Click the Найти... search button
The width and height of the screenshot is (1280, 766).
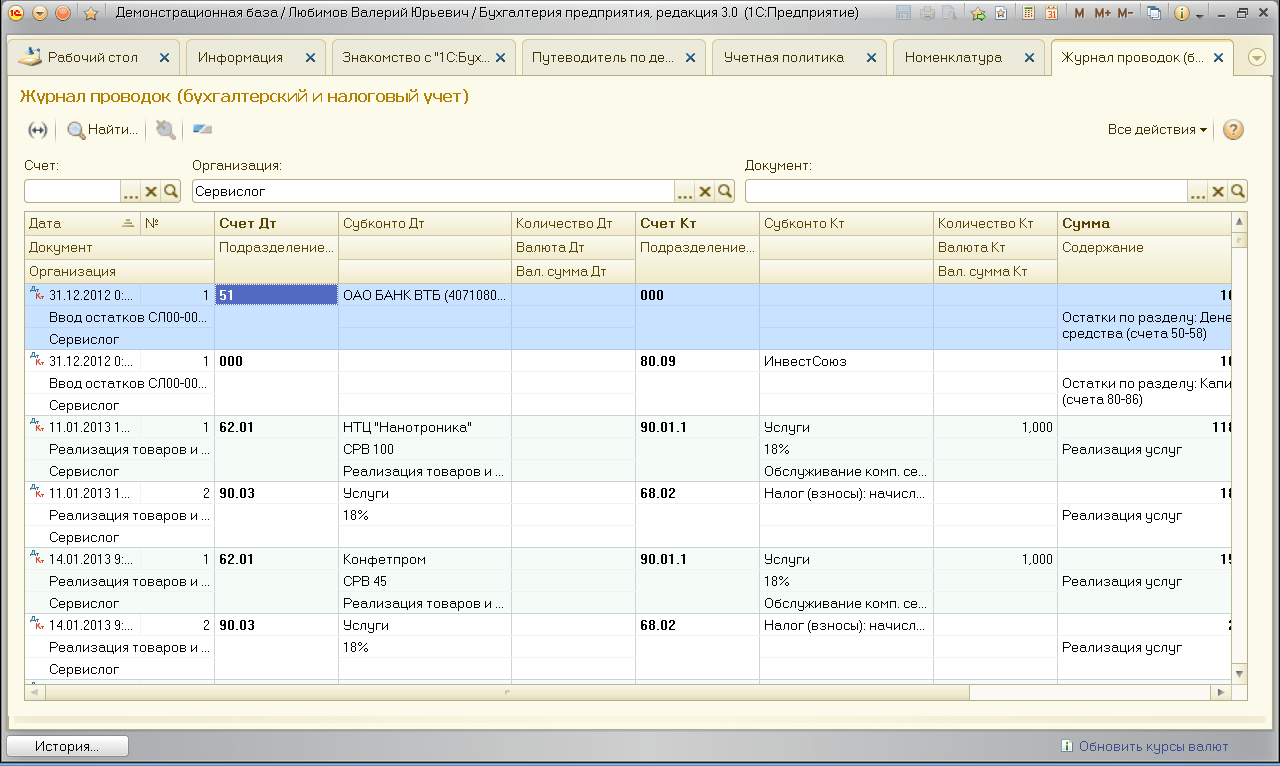(102, 130)
